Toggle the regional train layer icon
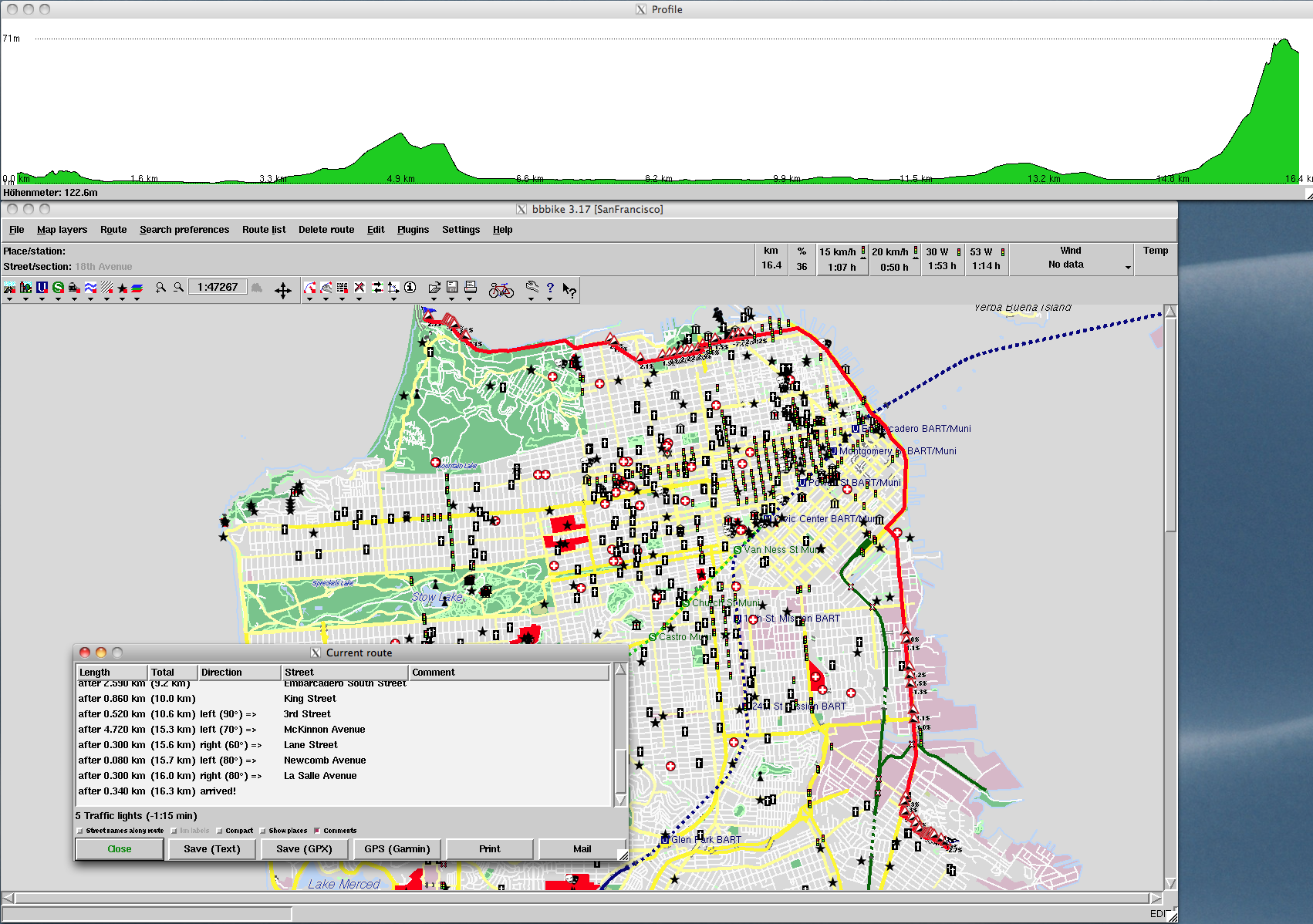Screen dimensions: 1313x924 coord(74,288)
